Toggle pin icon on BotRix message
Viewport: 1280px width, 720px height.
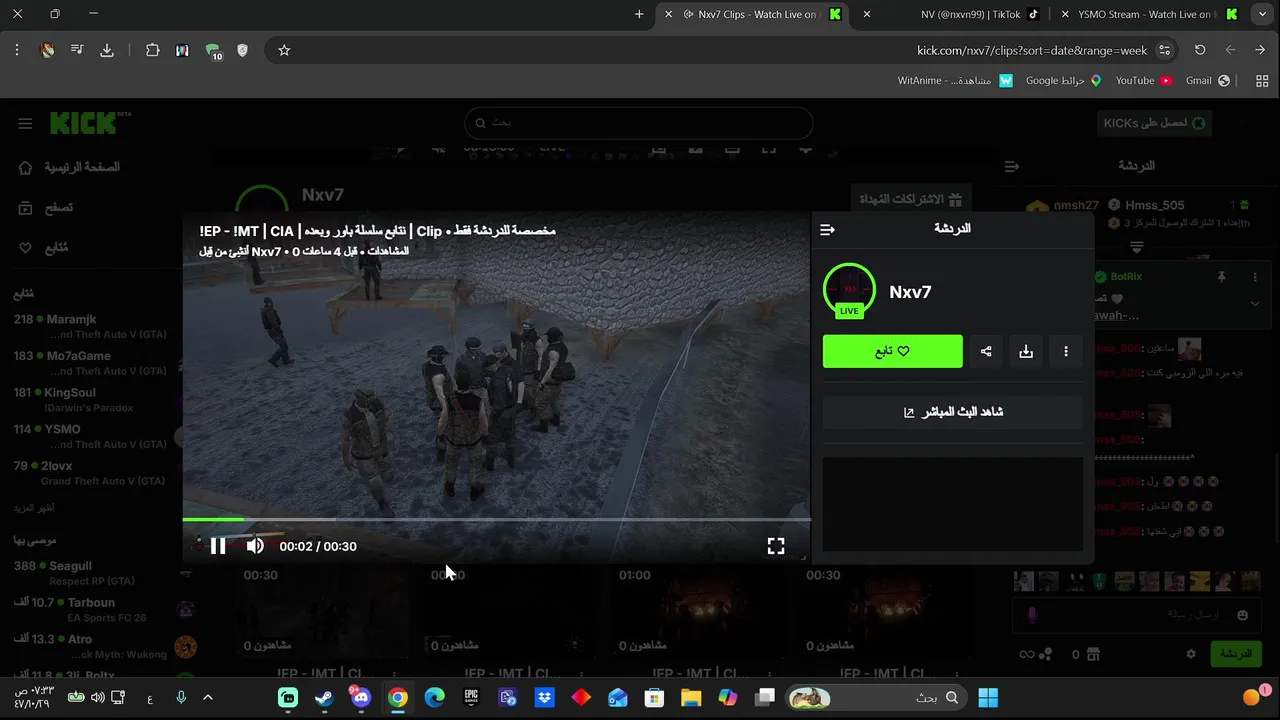pyautogui.click(x=1221, y=276)
